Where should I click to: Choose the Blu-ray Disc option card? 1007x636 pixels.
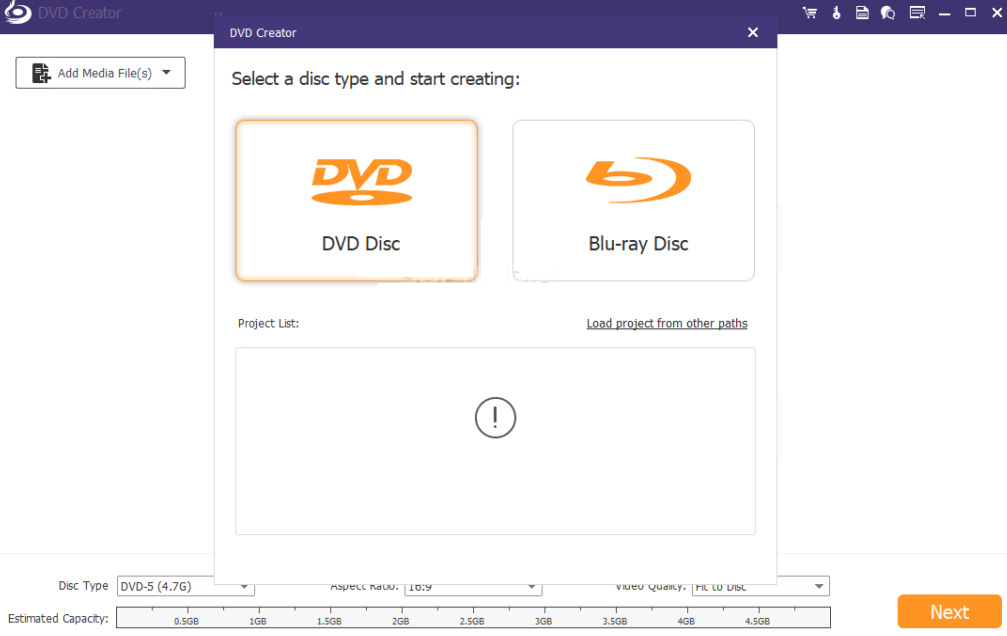coord(633,200)
